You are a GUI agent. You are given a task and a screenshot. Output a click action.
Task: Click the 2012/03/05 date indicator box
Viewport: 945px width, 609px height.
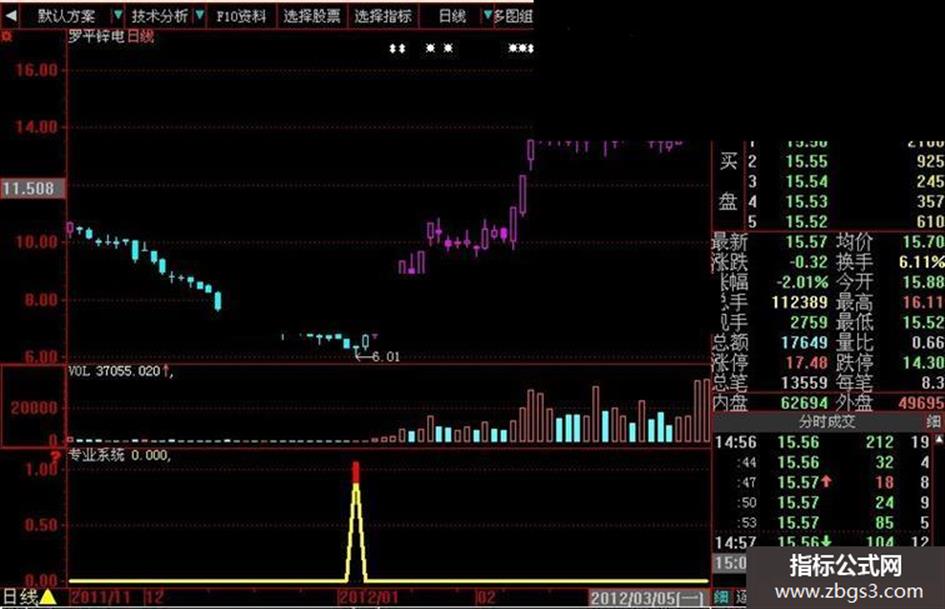pos(647,598)
